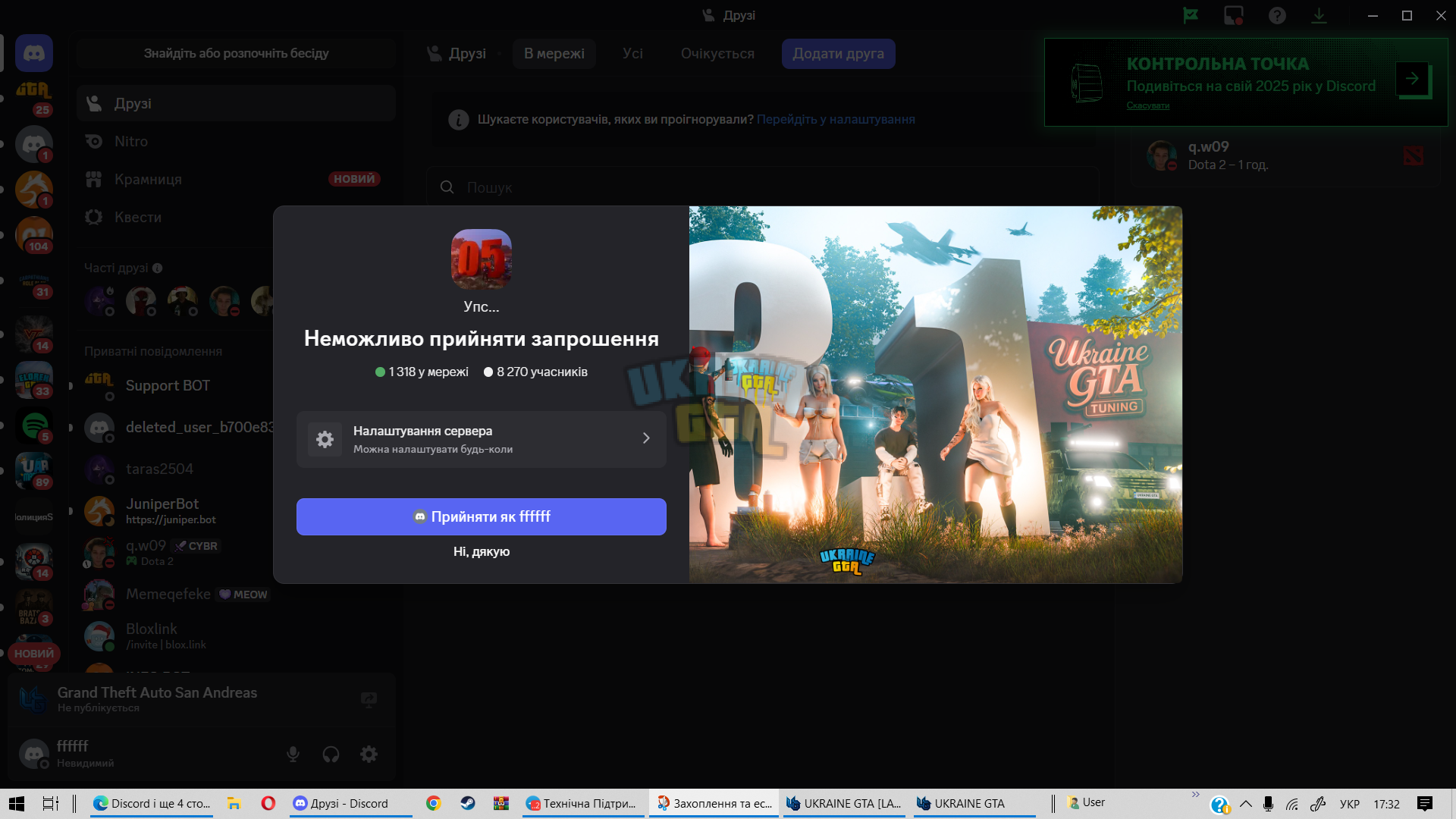1456x819 pixels.
Task: Click the arrow icon on КОНТРОЛЬНА ТОЧКА banner
Action: 1412,78
